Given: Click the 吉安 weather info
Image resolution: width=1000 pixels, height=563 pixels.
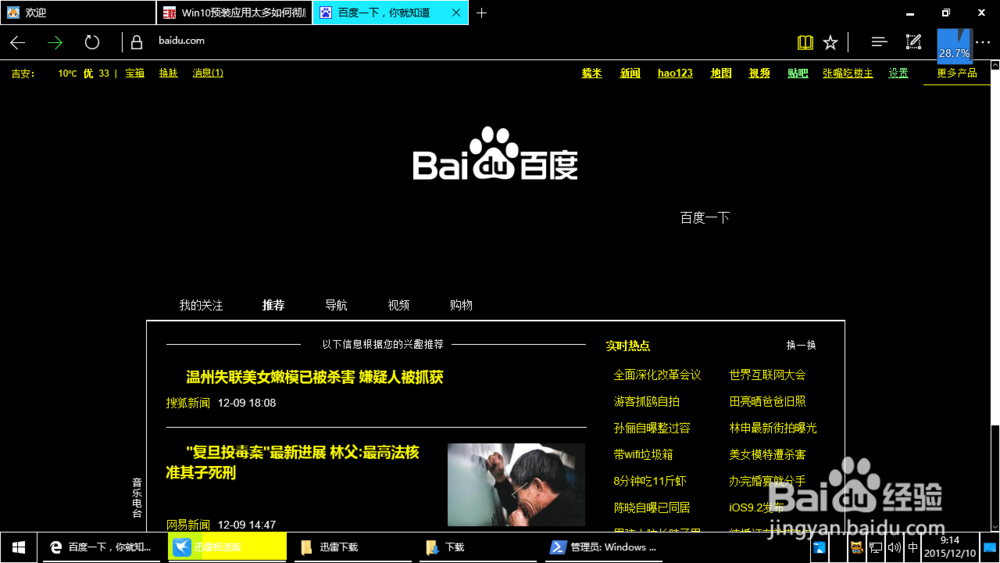Looking at the screenshot, I should [60, 73].
